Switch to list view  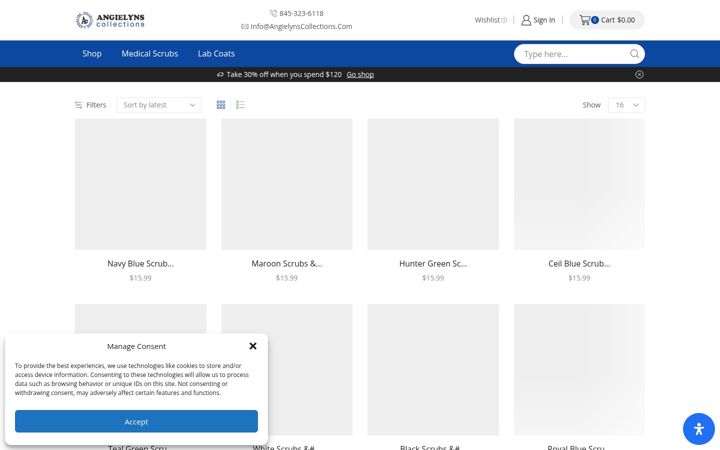(240, 105)
